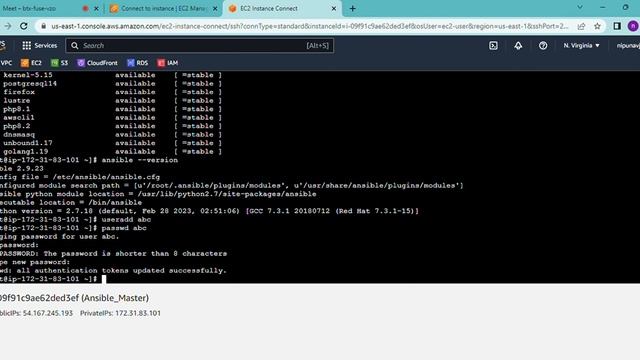Open the help question mark menu
This screenshot has width=640, height=360.
(x=543, y=46)
